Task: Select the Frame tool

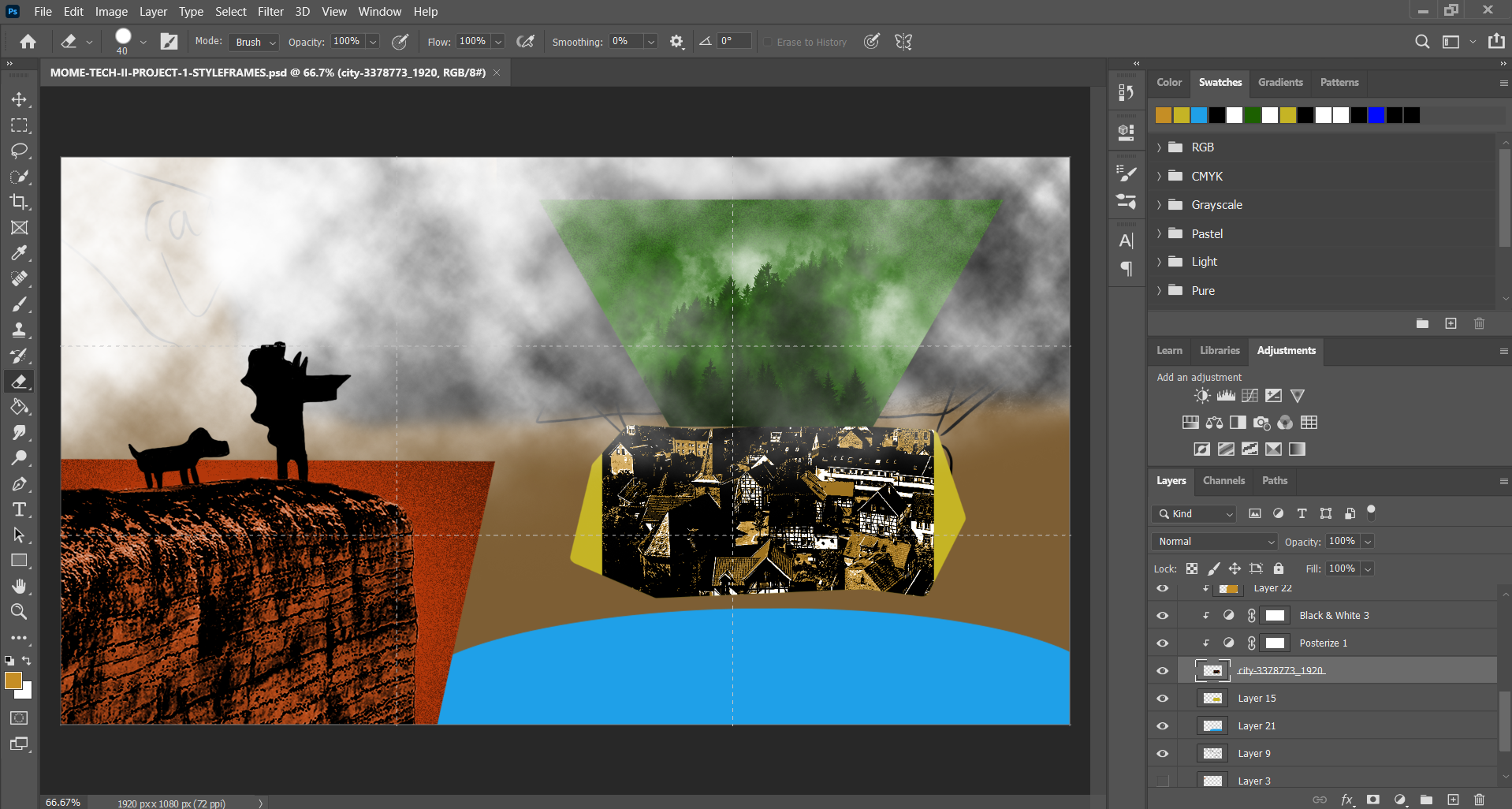Action: point(19,228)
